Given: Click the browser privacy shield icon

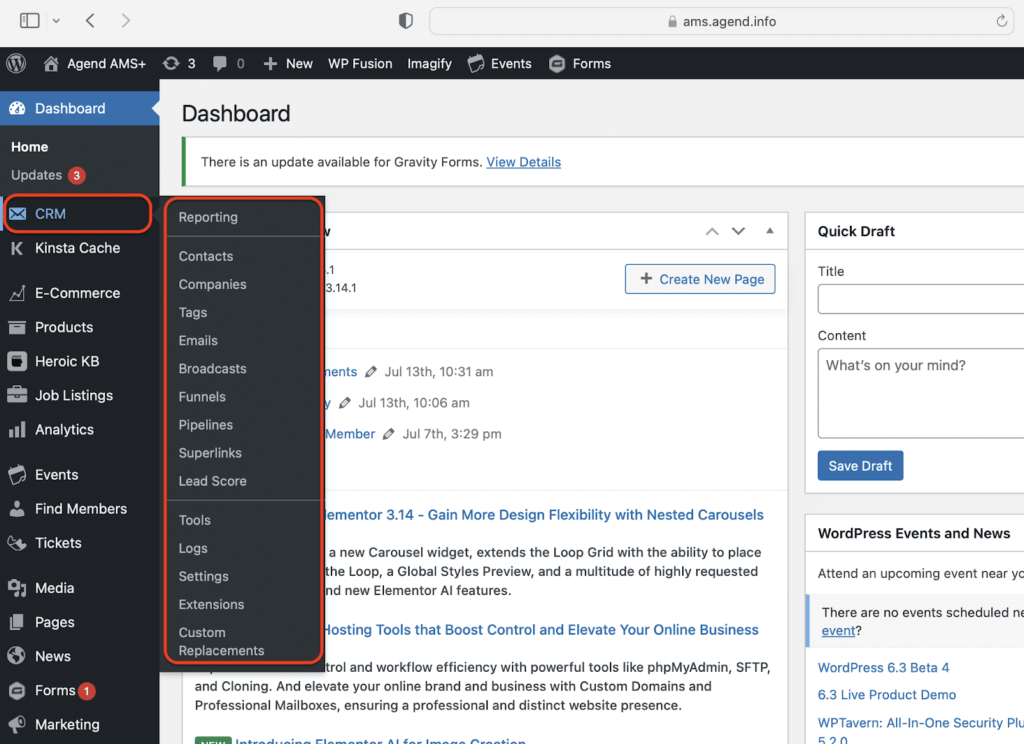Looking at the screenshot, I should (x=406, y=21).
